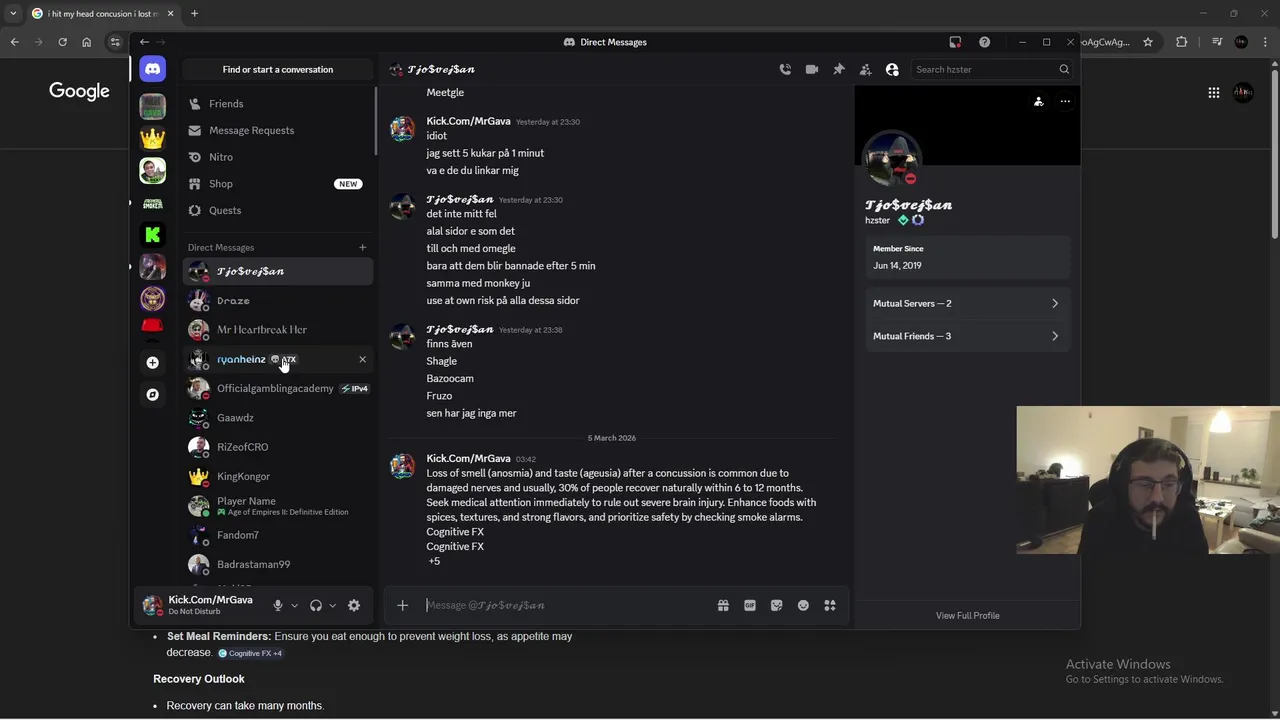Create a new DM with plus icon
The image size is (1280, 720).
click(363, 247)
